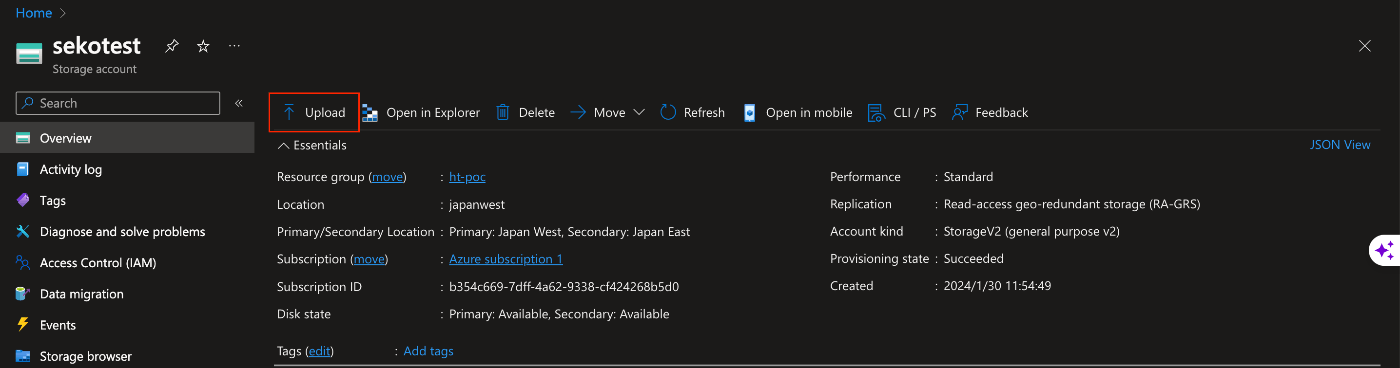
Task: Pin sekotest storage account to dashboard
Action: [172, 46]
